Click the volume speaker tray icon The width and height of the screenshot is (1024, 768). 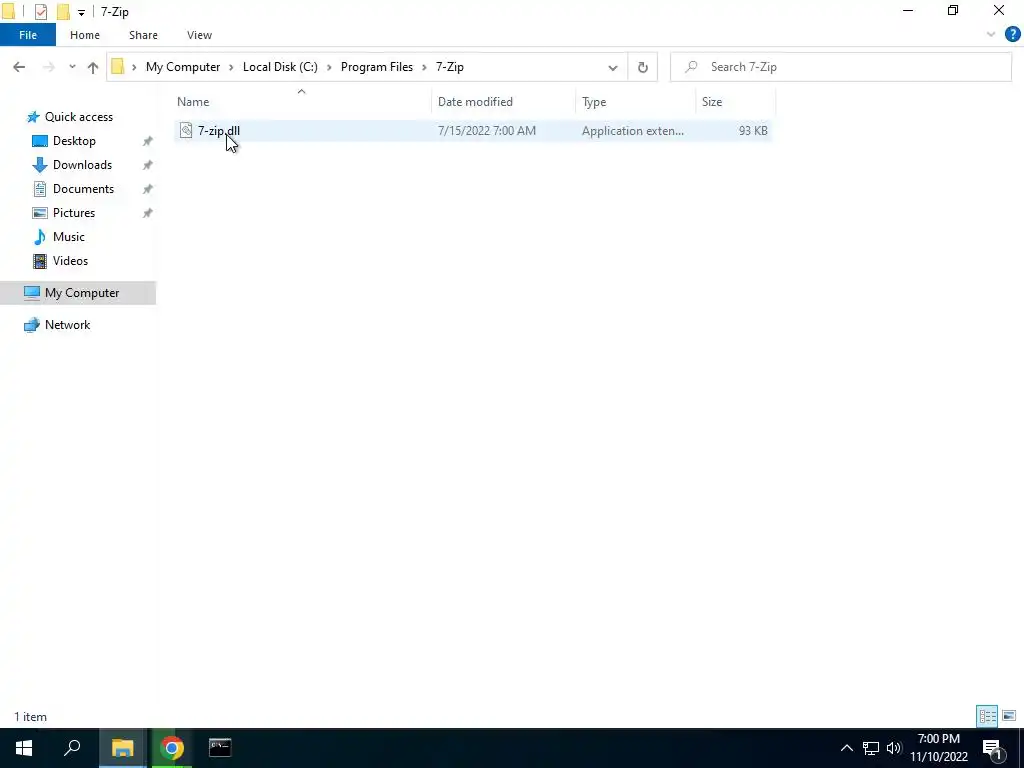pyautogui.click(x=894, y=748)
